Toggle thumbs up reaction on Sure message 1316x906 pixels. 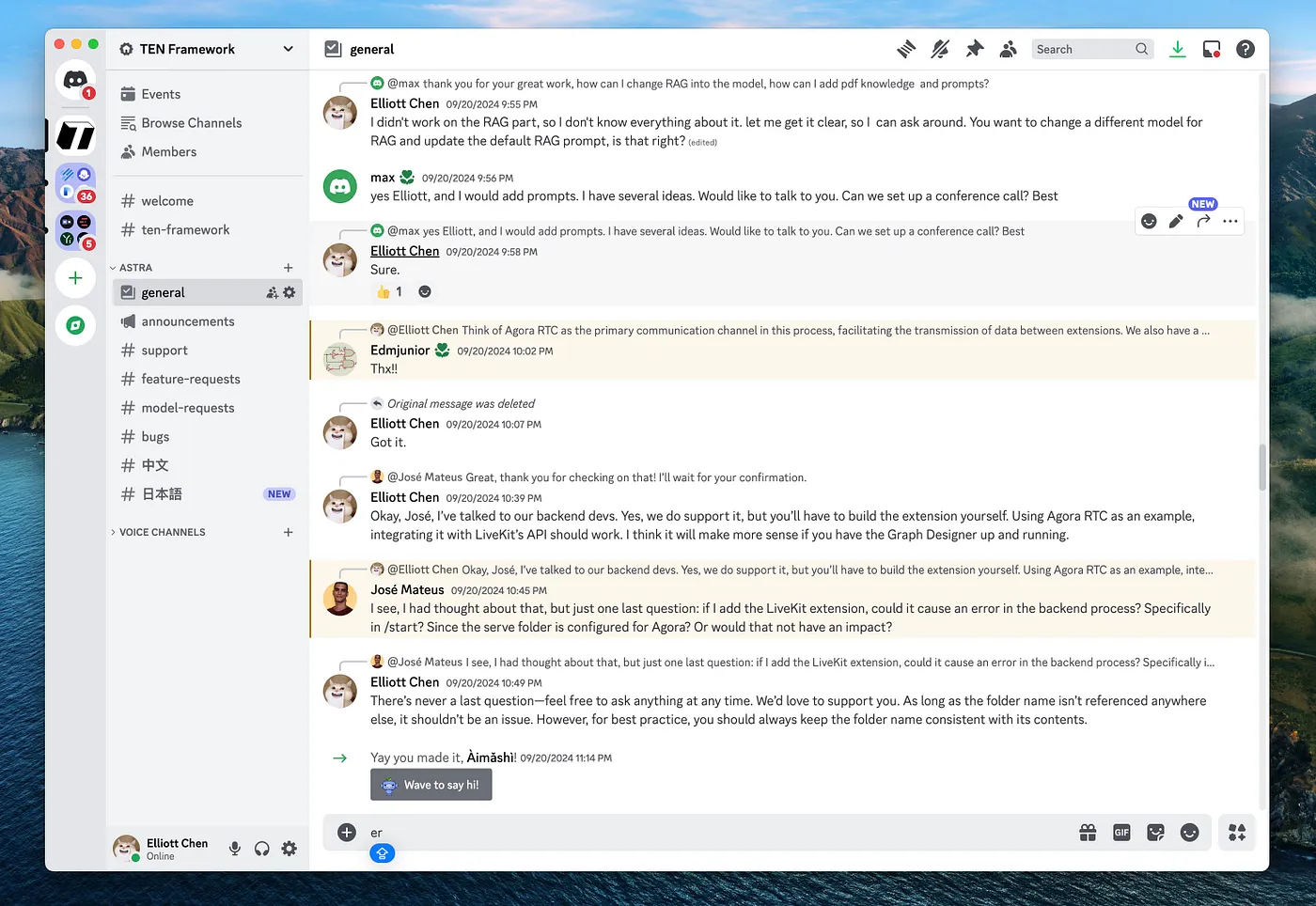(390, 292)
